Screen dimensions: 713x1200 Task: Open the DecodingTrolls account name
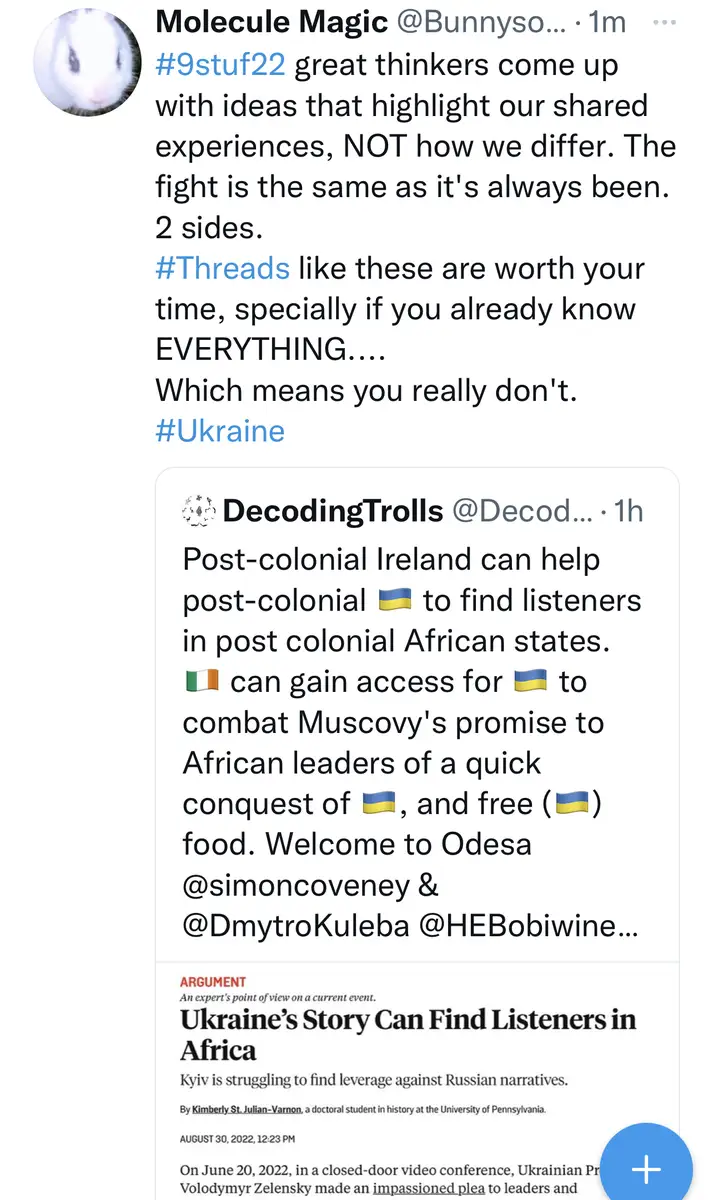click(333, 511)
